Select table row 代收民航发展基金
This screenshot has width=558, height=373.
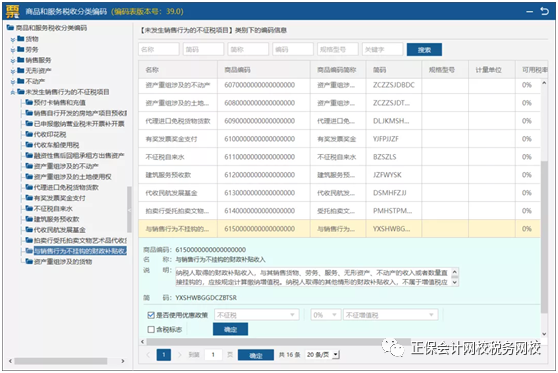(339, 193)
